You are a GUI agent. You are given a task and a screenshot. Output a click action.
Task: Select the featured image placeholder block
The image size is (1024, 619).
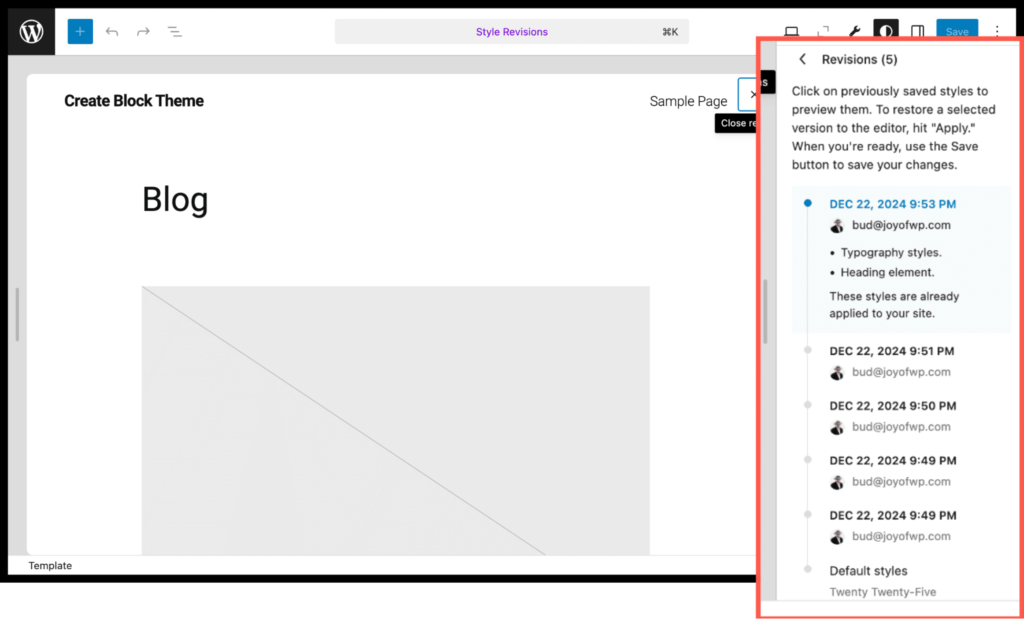396,421
